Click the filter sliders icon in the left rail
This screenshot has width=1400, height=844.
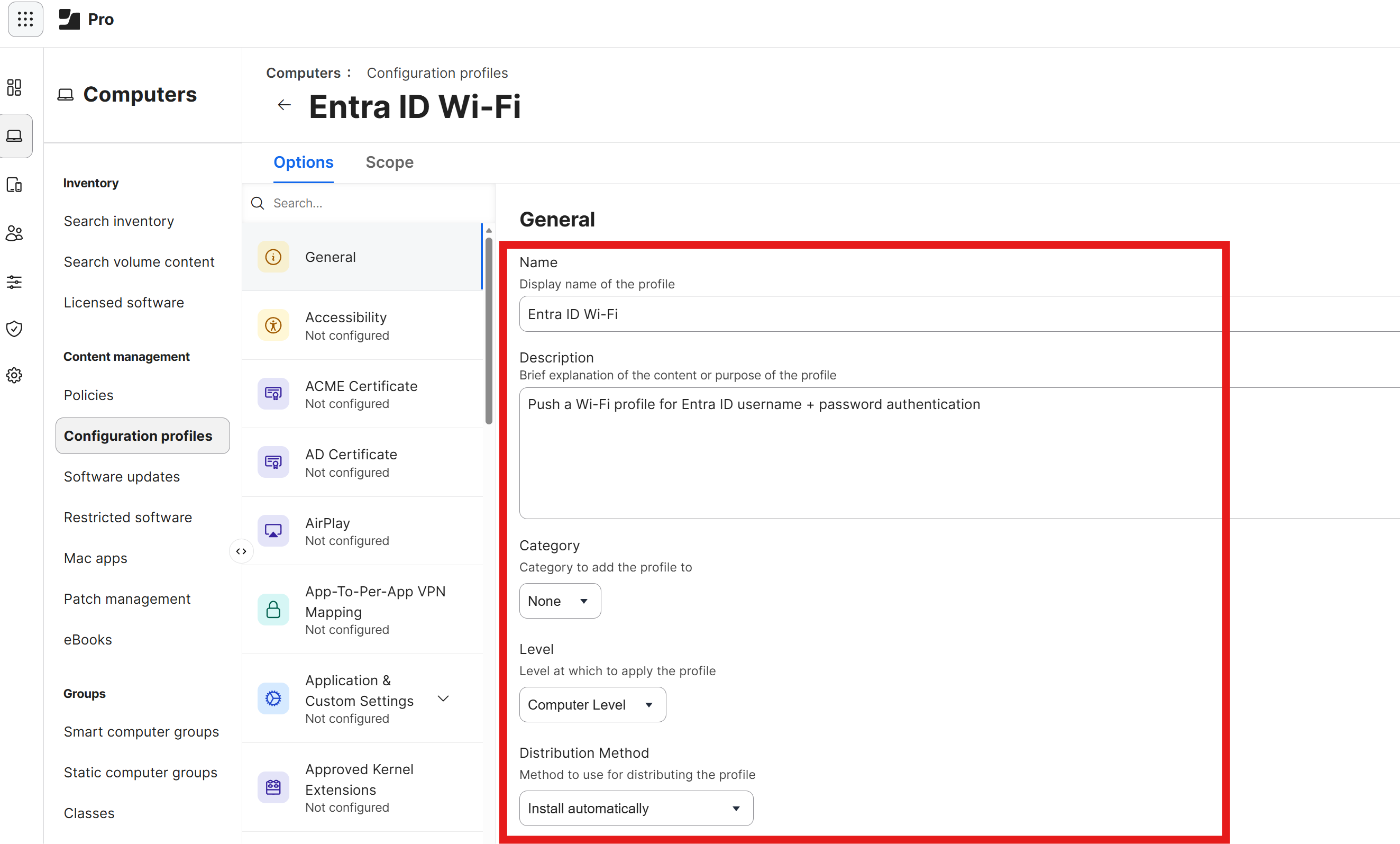(14, 282)
